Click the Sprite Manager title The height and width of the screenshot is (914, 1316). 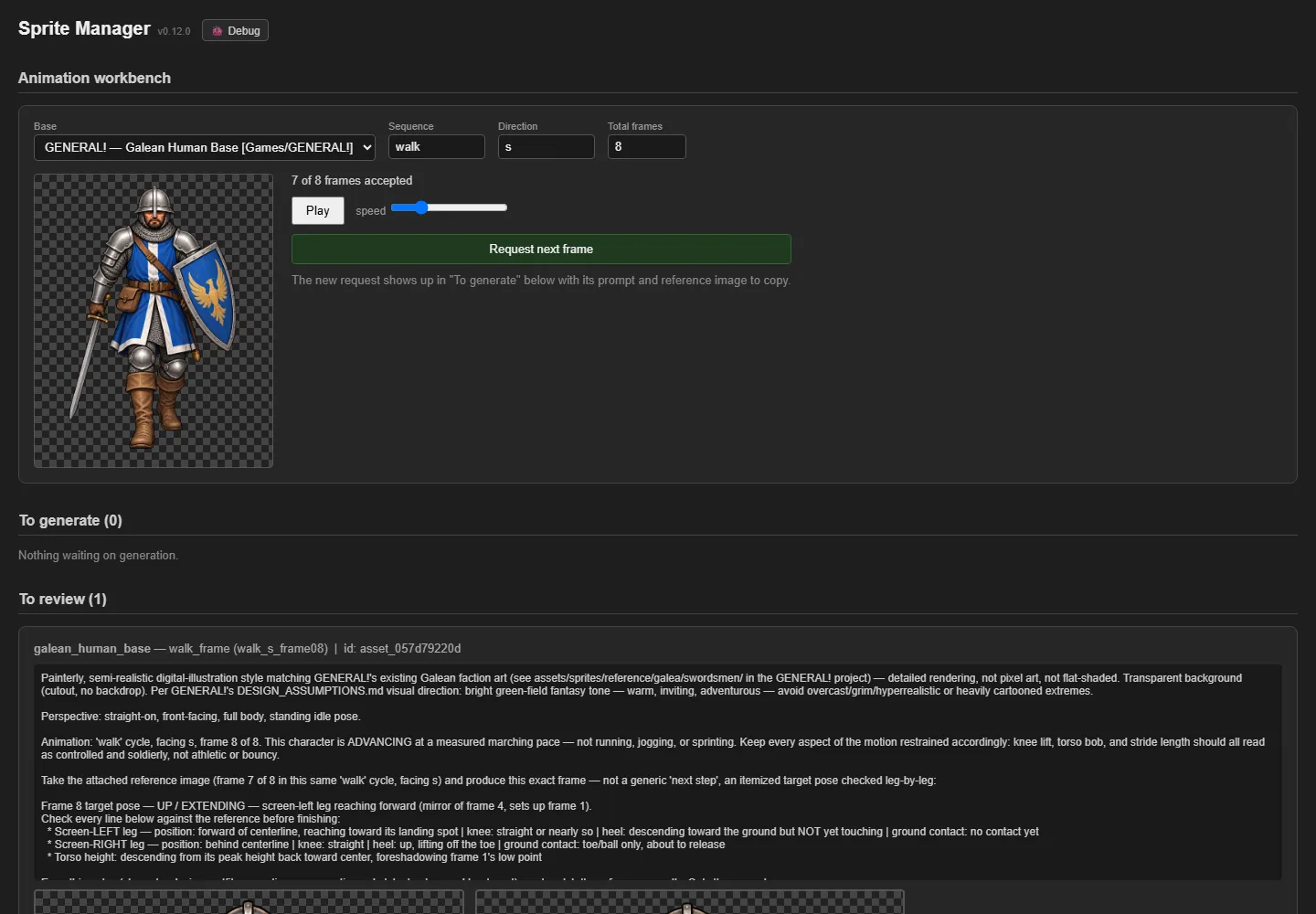click(x=84, y=28)
